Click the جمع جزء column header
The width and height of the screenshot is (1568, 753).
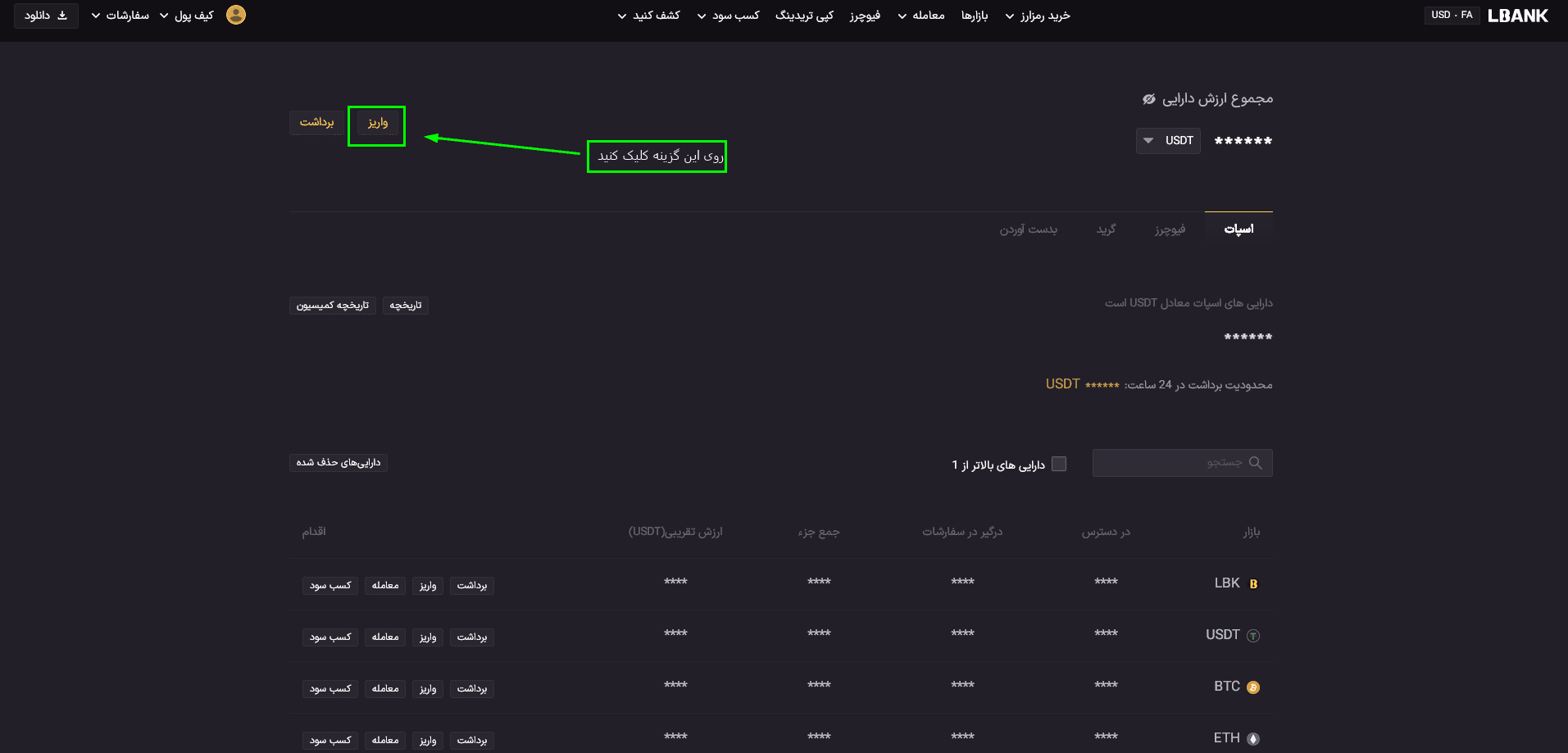pos(819,532)
